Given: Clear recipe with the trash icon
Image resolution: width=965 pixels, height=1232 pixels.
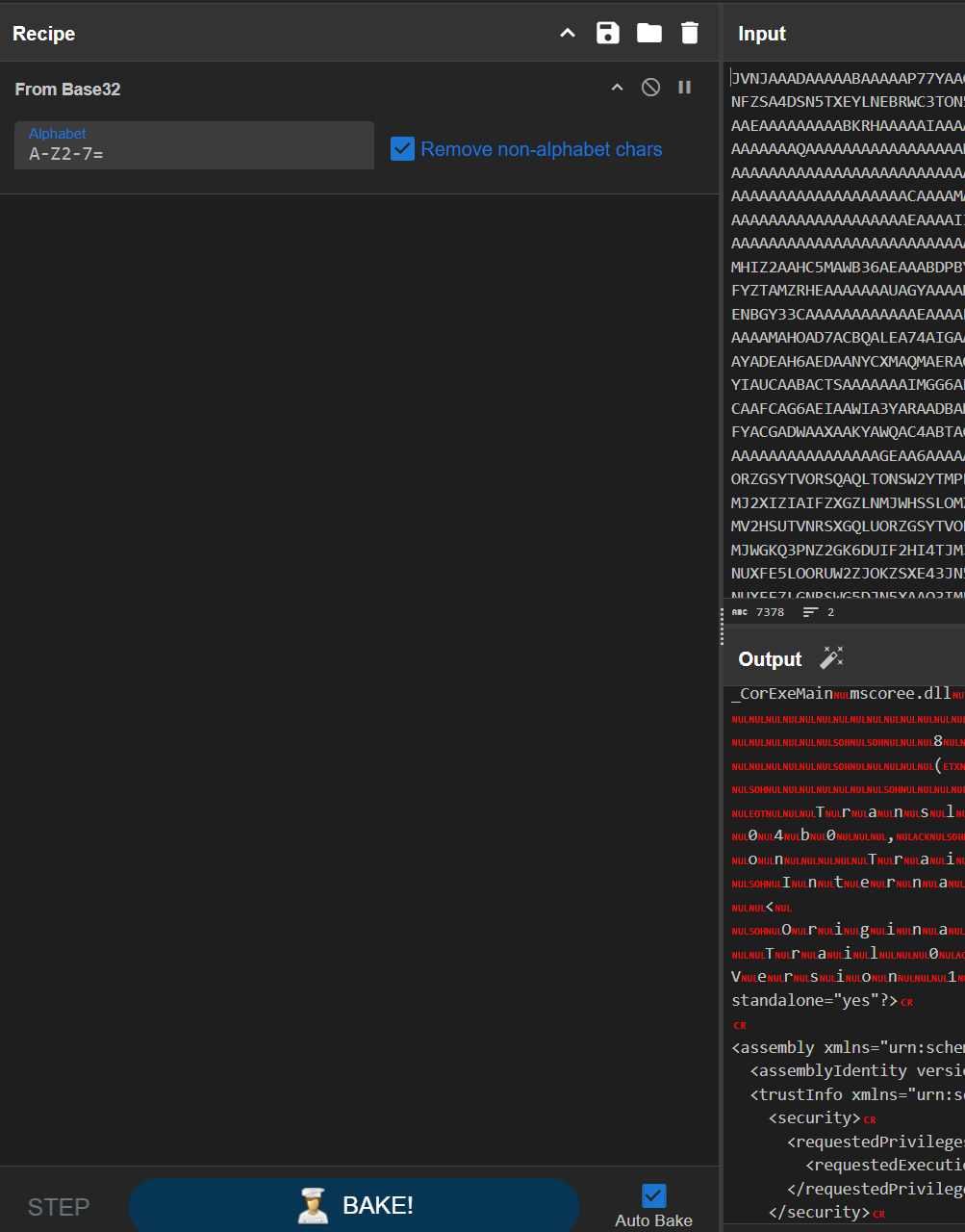Looking at the screenshot, I should (x=690, y=34).
